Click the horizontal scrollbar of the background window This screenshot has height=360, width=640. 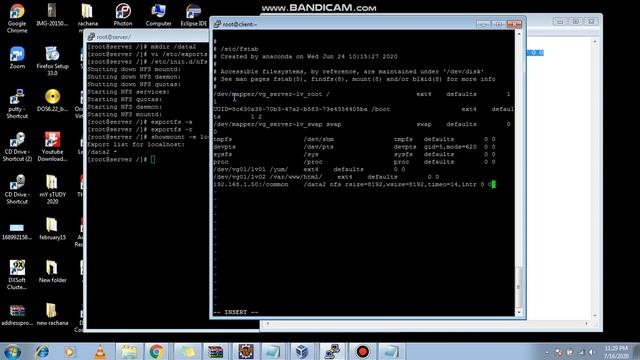coord(427,323)
